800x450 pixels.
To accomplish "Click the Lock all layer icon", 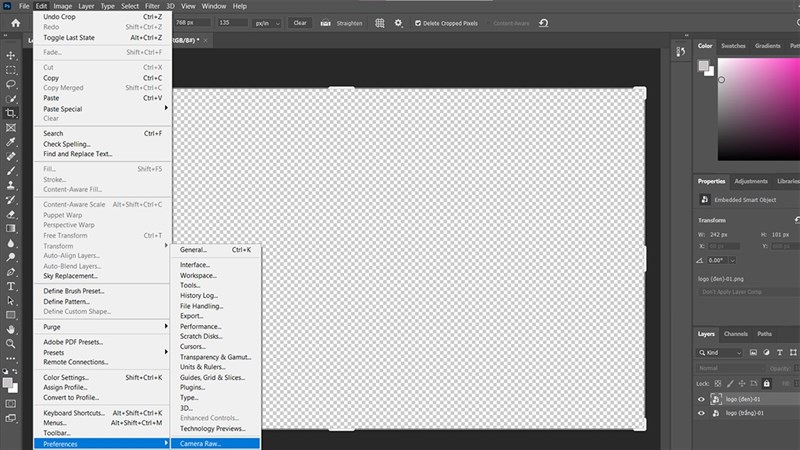I will [766, 383].
